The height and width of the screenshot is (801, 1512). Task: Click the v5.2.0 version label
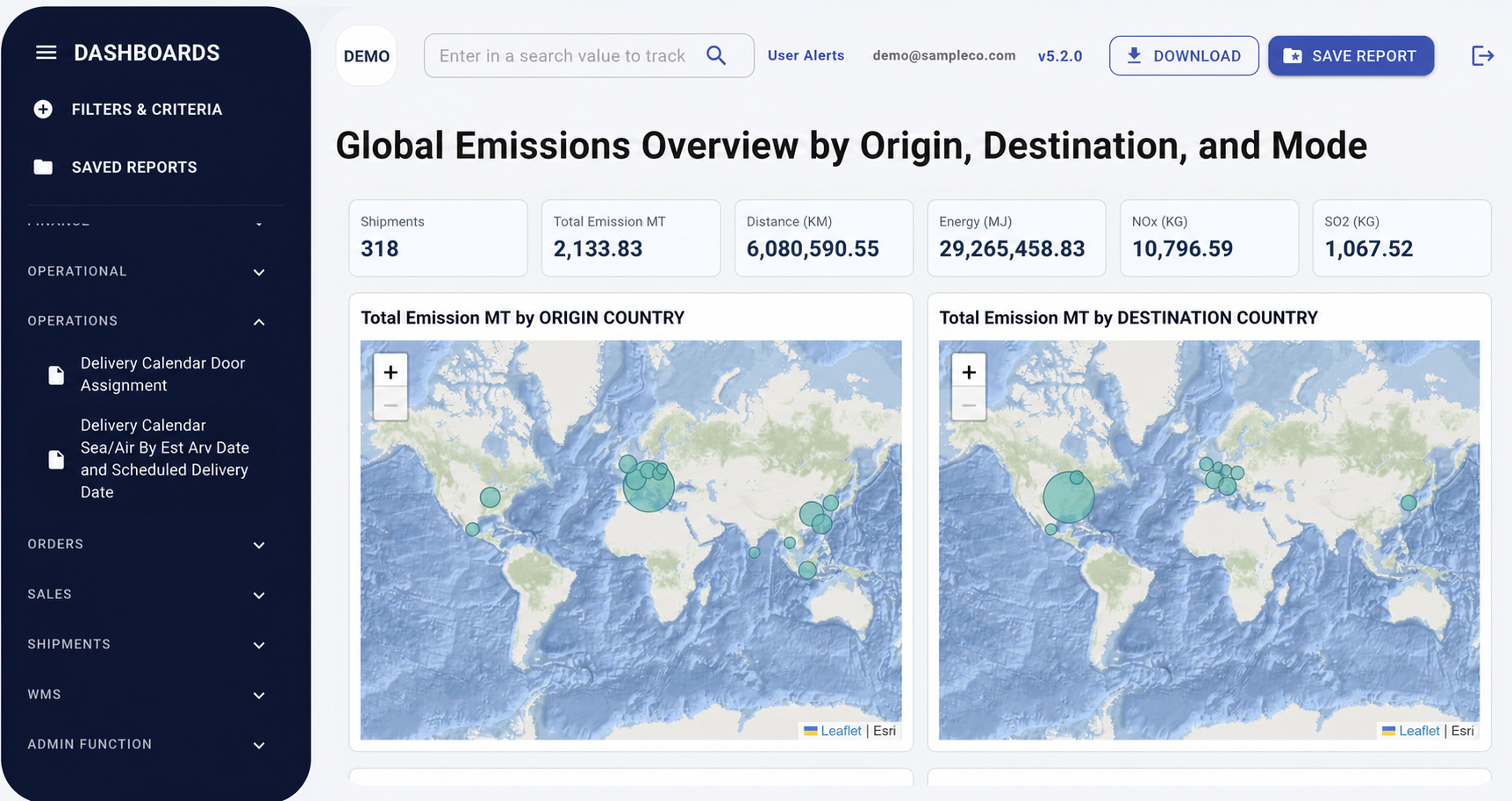1060,56
